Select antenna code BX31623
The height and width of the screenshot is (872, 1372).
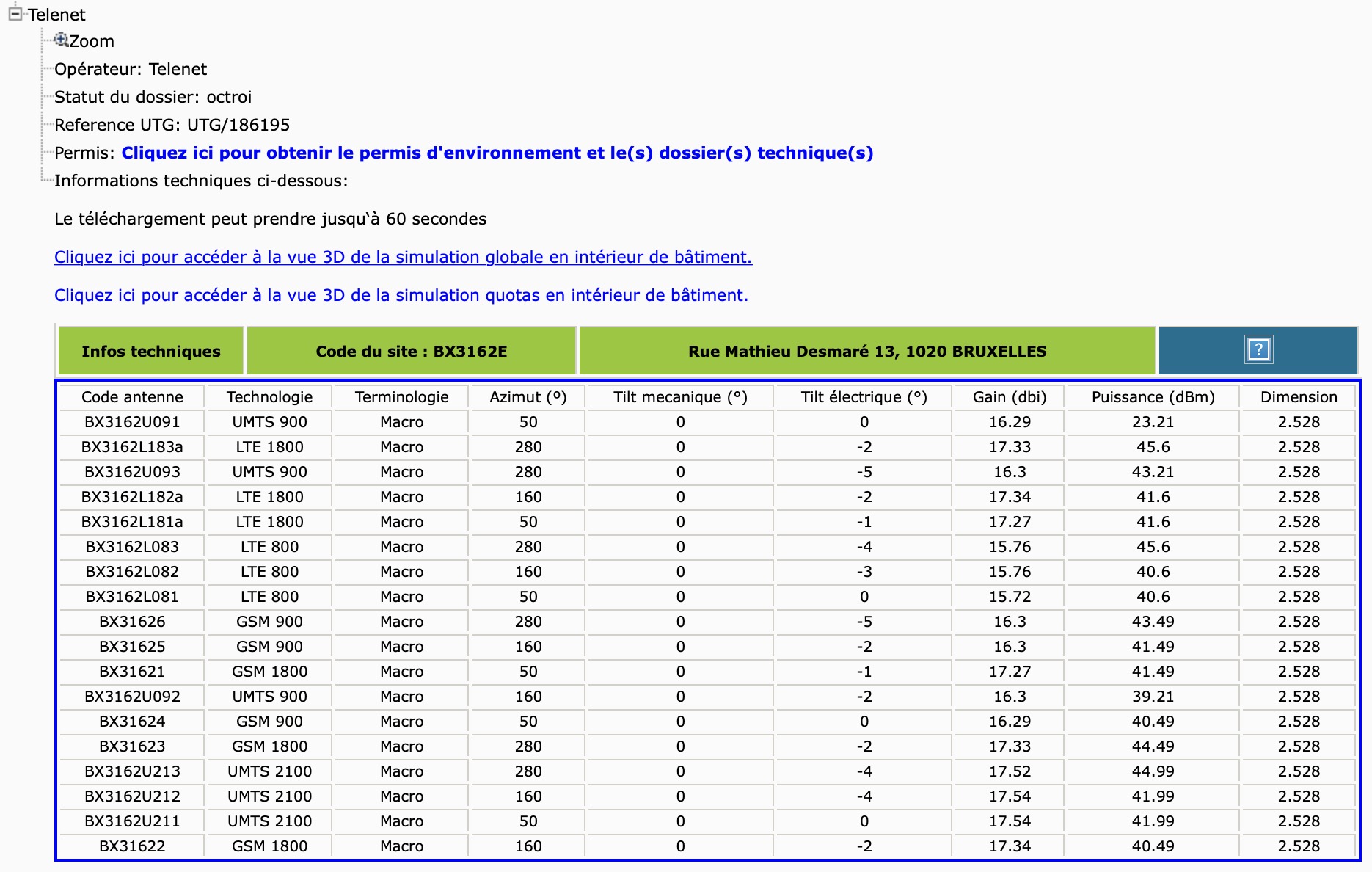tap(132, 746)
